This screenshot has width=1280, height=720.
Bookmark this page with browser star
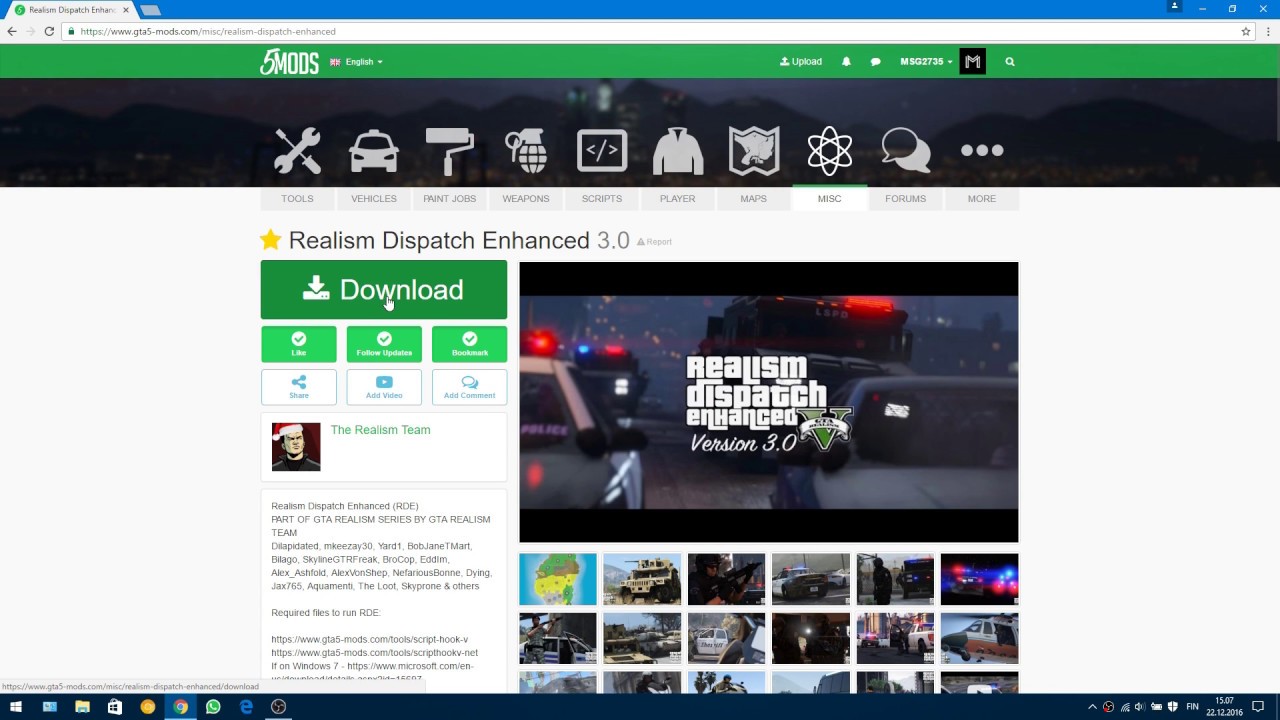(1246, 31)
